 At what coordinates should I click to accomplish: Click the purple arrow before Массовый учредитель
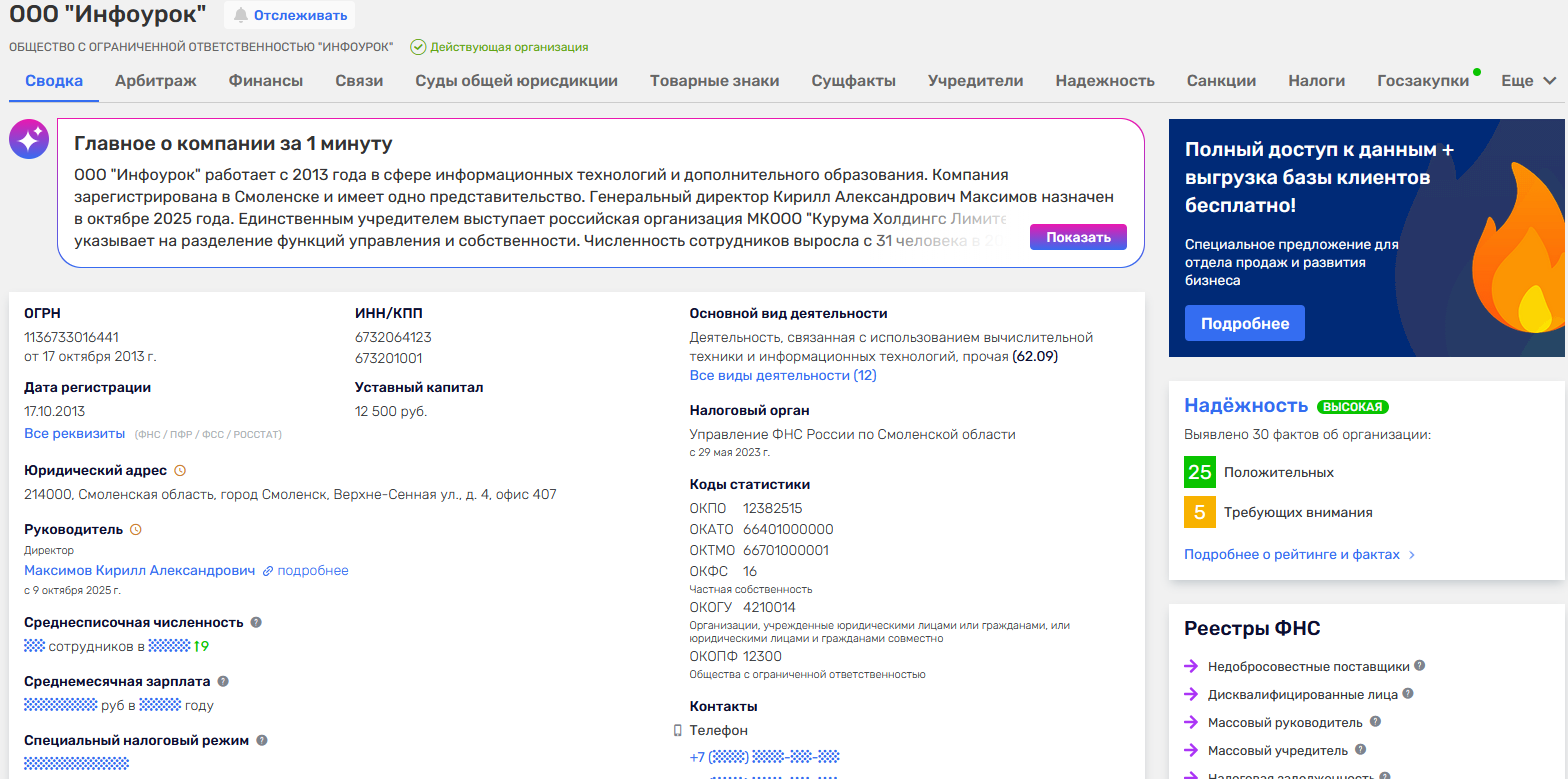(1191, 750)
